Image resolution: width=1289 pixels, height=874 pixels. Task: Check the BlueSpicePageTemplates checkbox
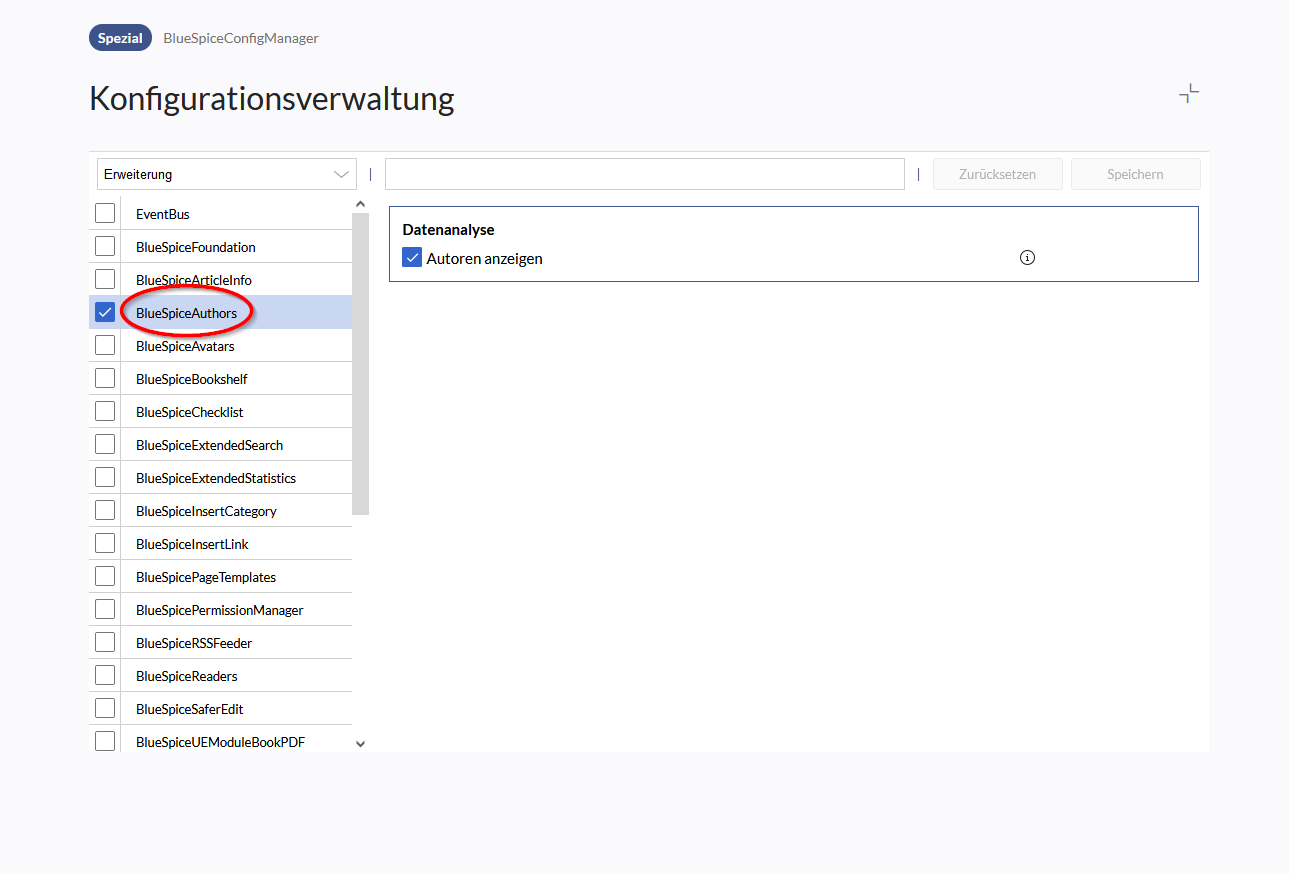[105, 576]
